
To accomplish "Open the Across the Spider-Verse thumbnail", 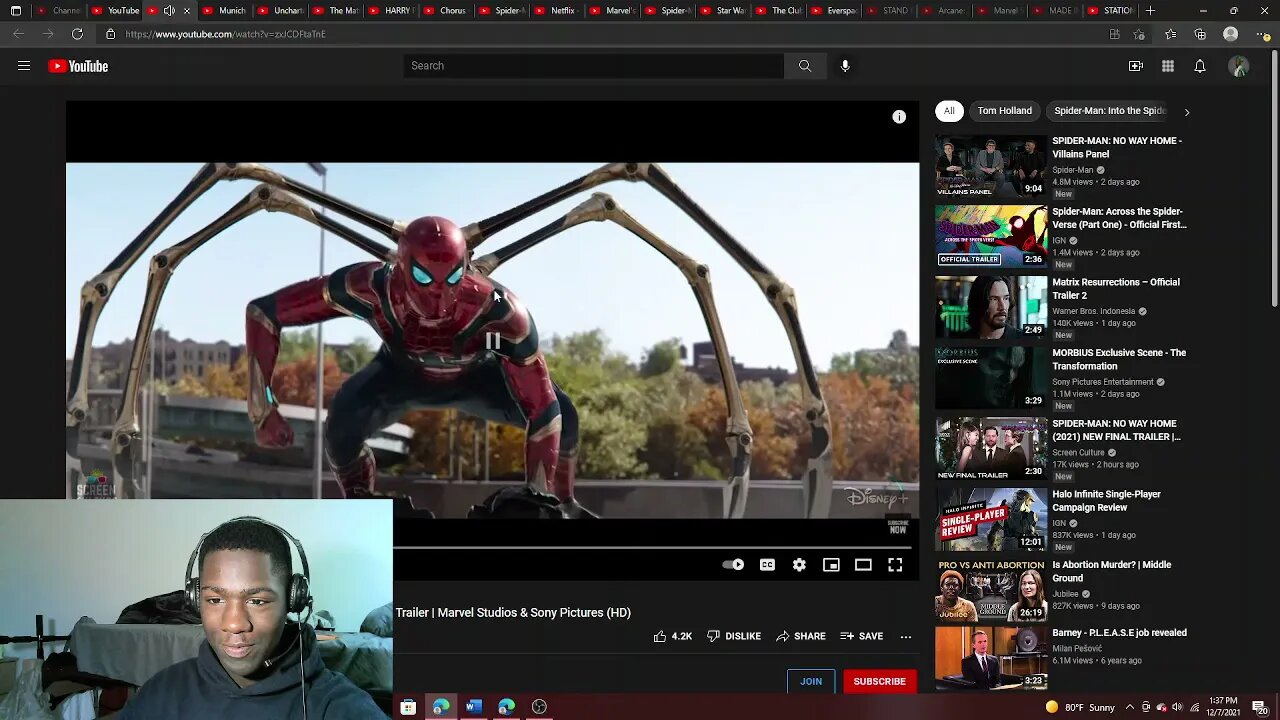I will pyautogui.click(x=991, y=237).
